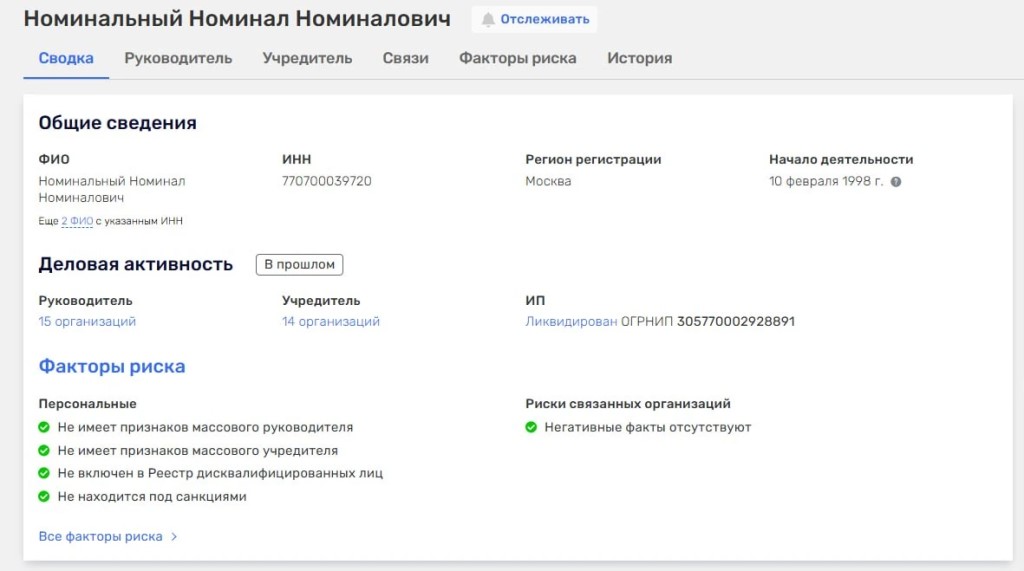Switch to the Руководитель tab
The height and width of the screenshot is (571, 1024).
pyautogui.click(x=178, y=58)
